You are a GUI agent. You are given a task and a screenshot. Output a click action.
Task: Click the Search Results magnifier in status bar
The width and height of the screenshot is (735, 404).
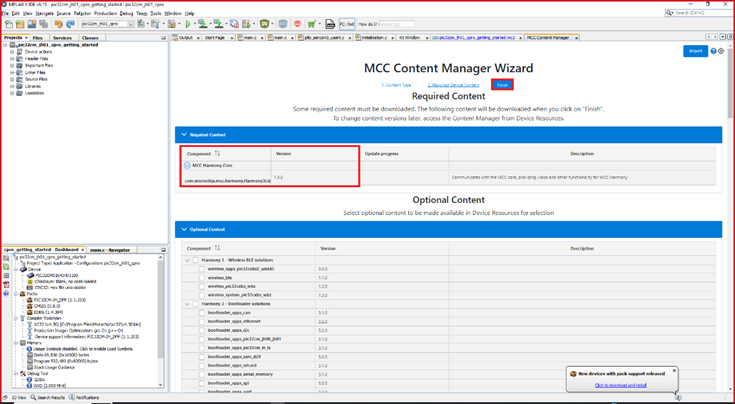click(x=33, y=397)
